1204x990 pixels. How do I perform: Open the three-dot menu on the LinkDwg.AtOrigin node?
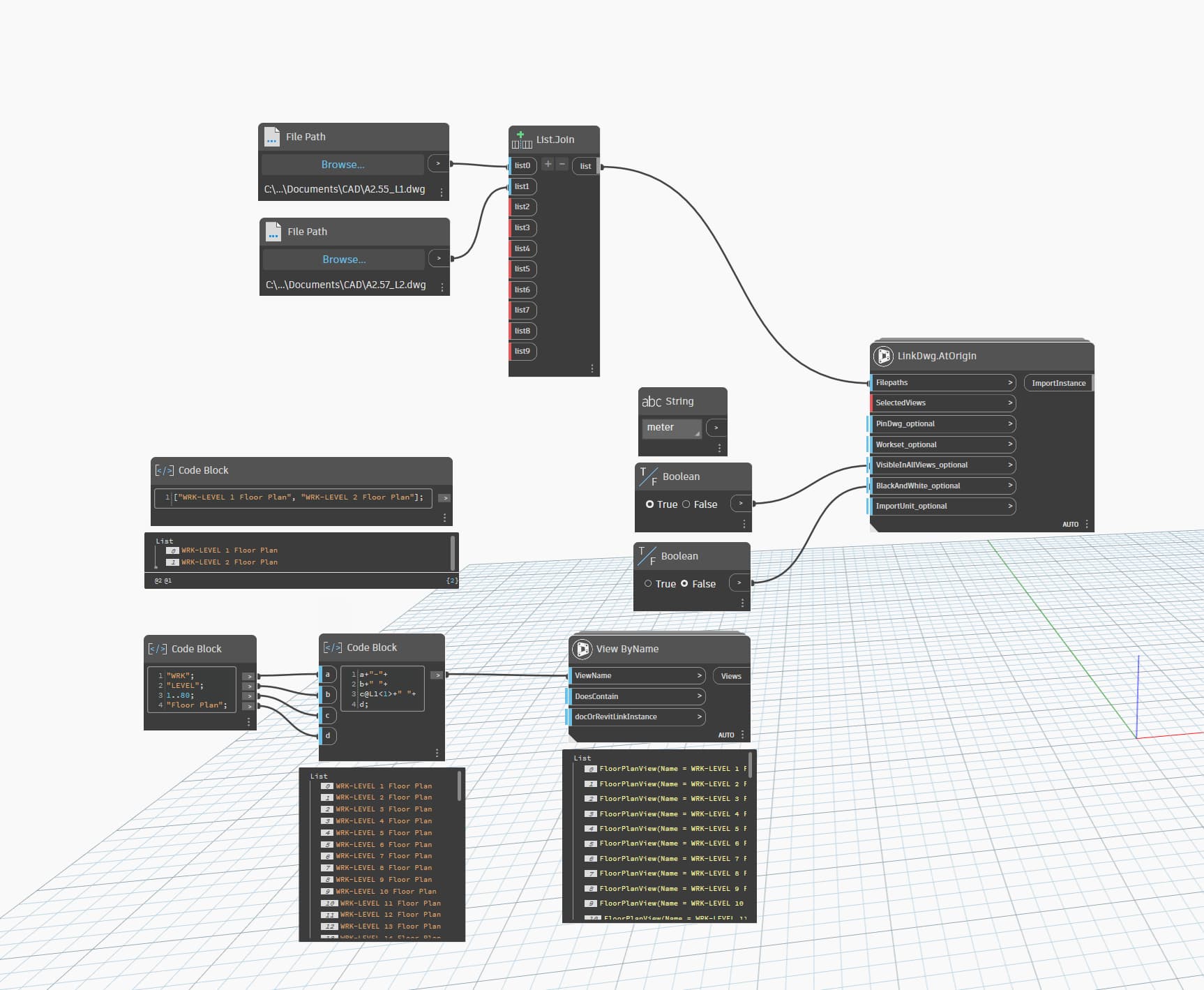(x=1087, y=524)
